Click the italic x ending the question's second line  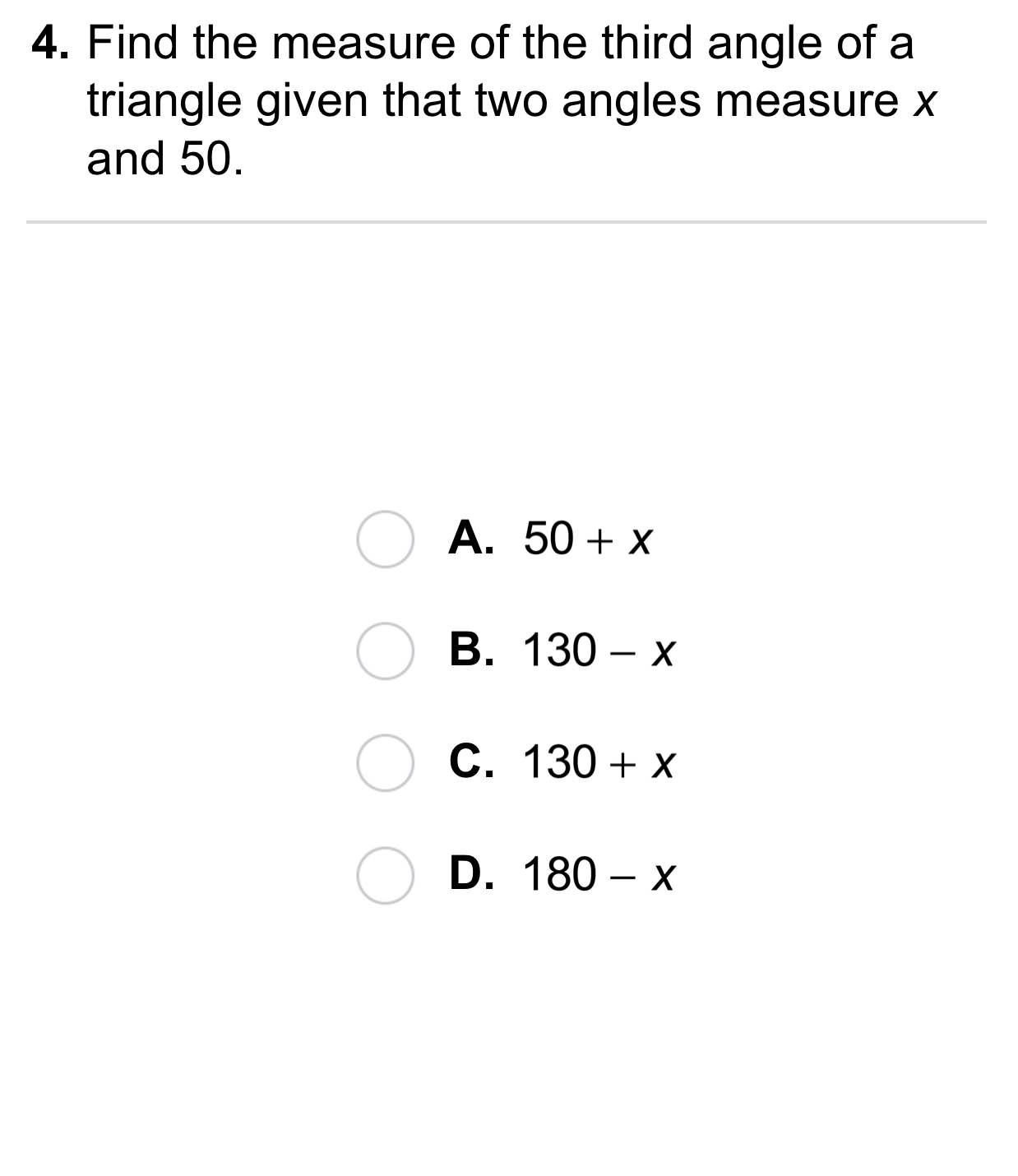click(x=926, y=104)
